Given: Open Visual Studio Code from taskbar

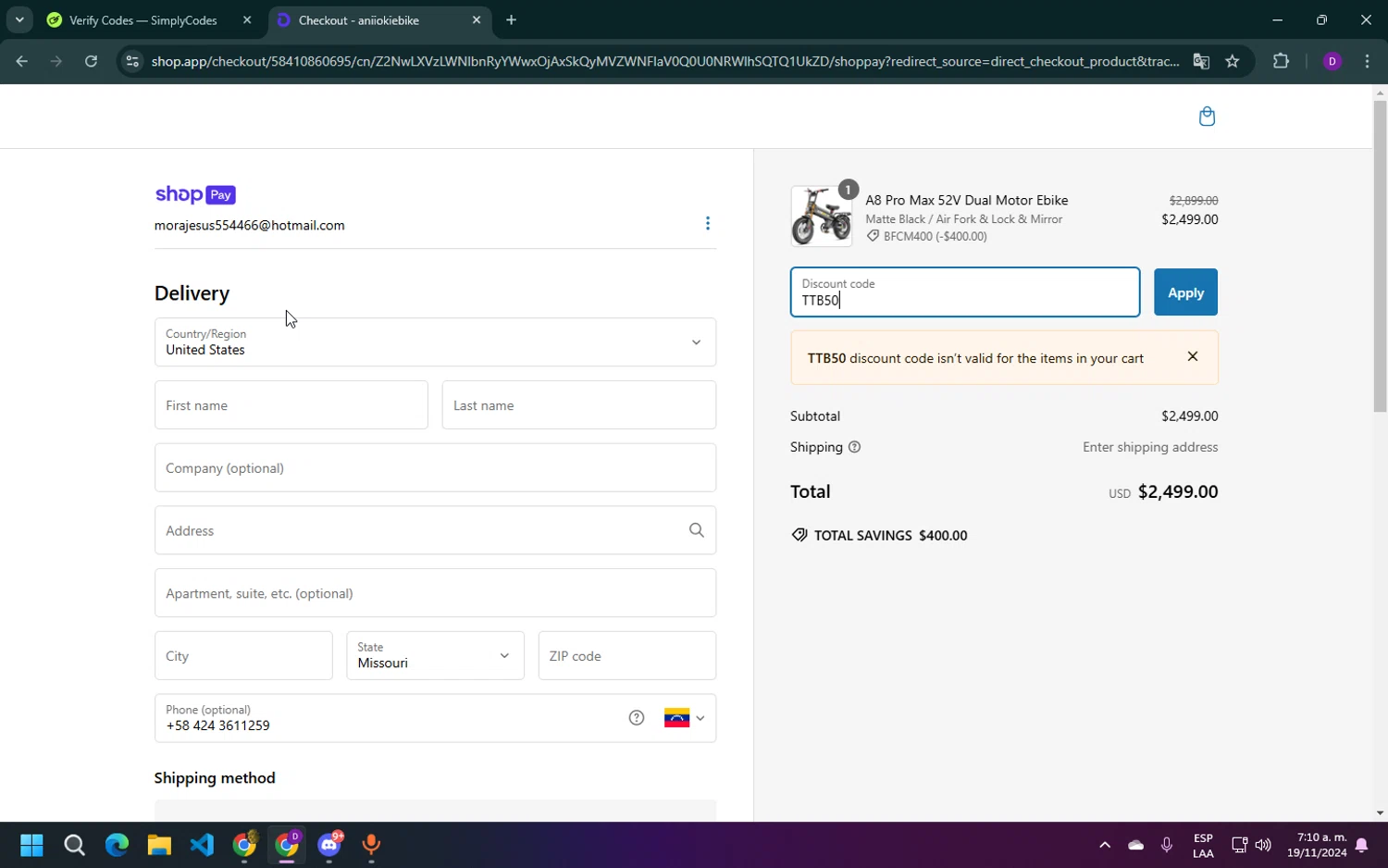Looking at the screenshot, I should click(x=202, y=845).
